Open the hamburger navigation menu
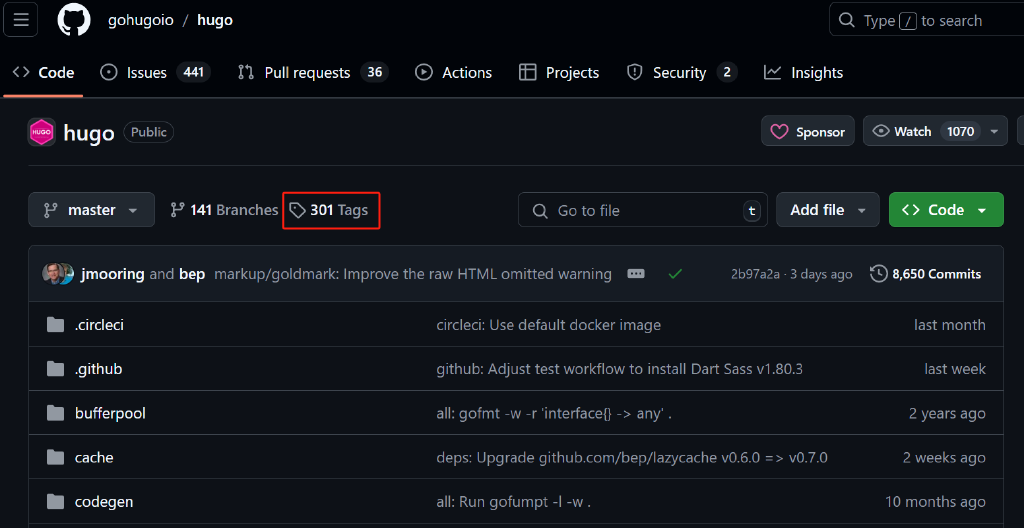 pyautogui.click(x=21, y=20)
